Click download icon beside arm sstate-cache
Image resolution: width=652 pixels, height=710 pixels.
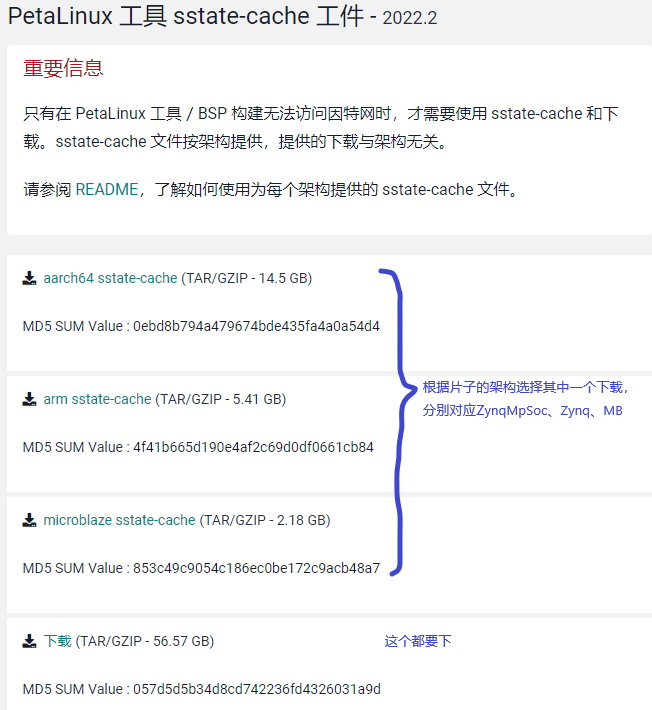[x=29, y=399]
